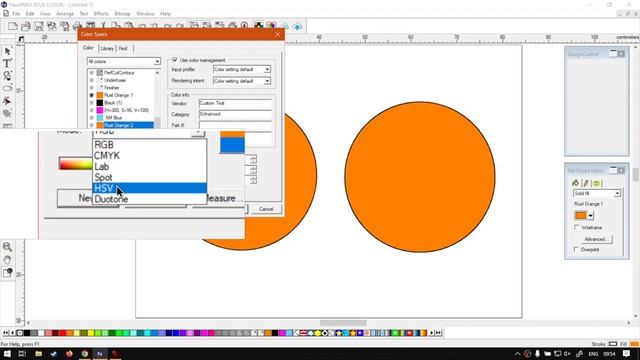Image resolution: width=640 pixels, height=360 pixels.
Task: Switch to the Library tab
Action: (107, 48)
